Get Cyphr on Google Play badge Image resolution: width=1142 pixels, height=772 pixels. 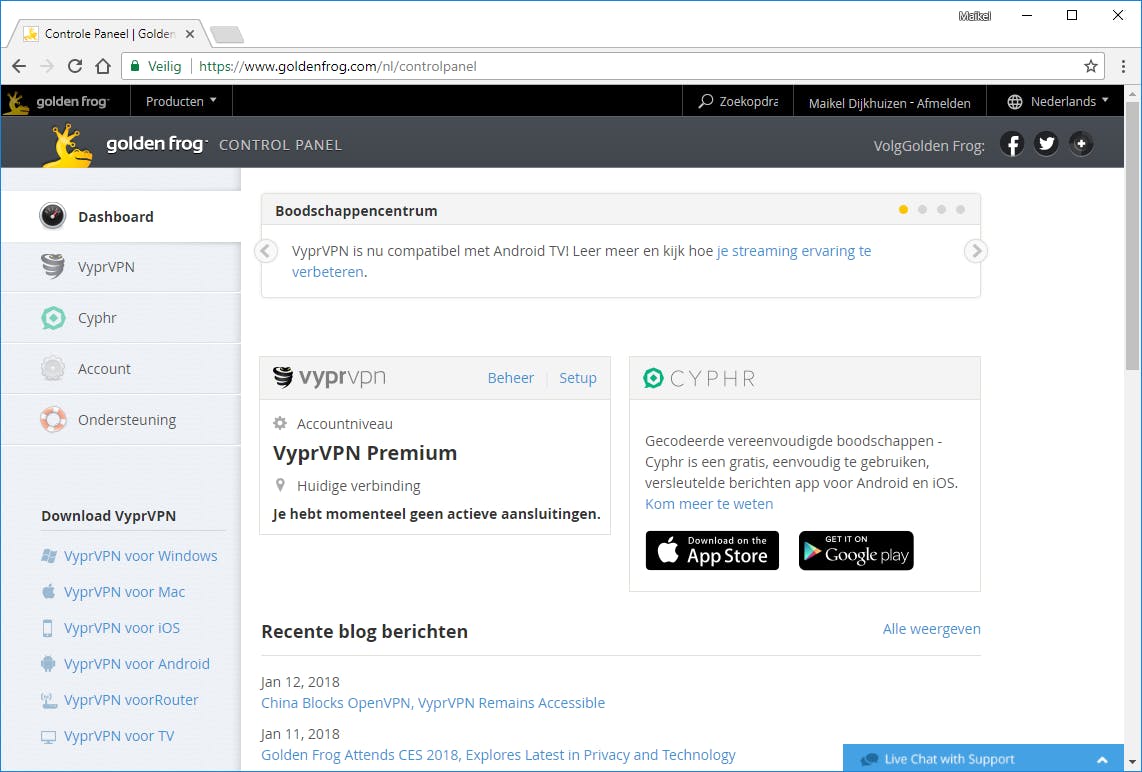856,551
